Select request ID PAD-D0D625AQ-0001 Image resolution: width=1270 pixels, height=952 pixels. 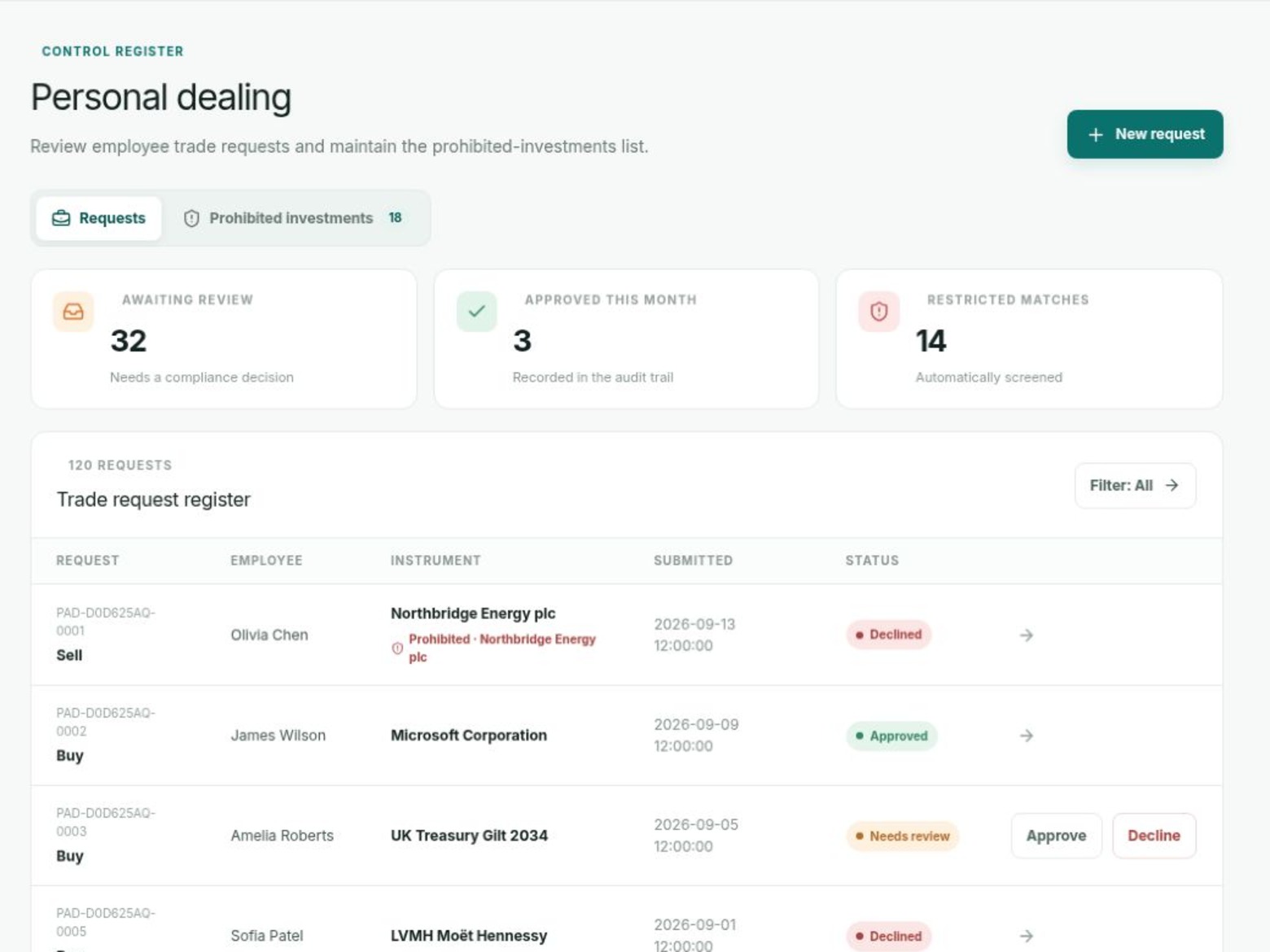(x=106, y=622)
